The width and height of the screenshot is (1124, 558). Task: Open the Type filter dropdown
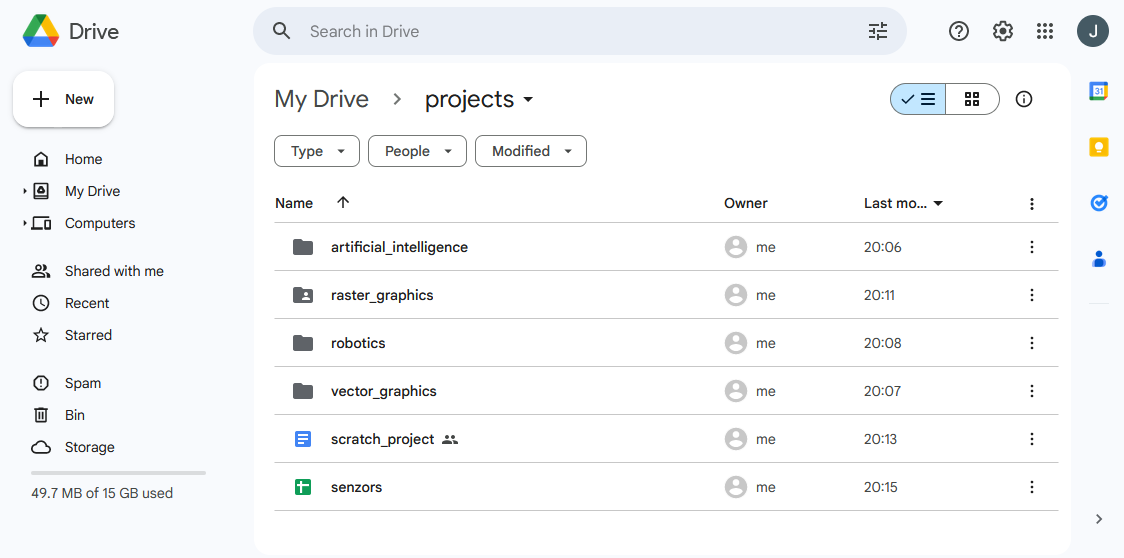tap(316, 151)
